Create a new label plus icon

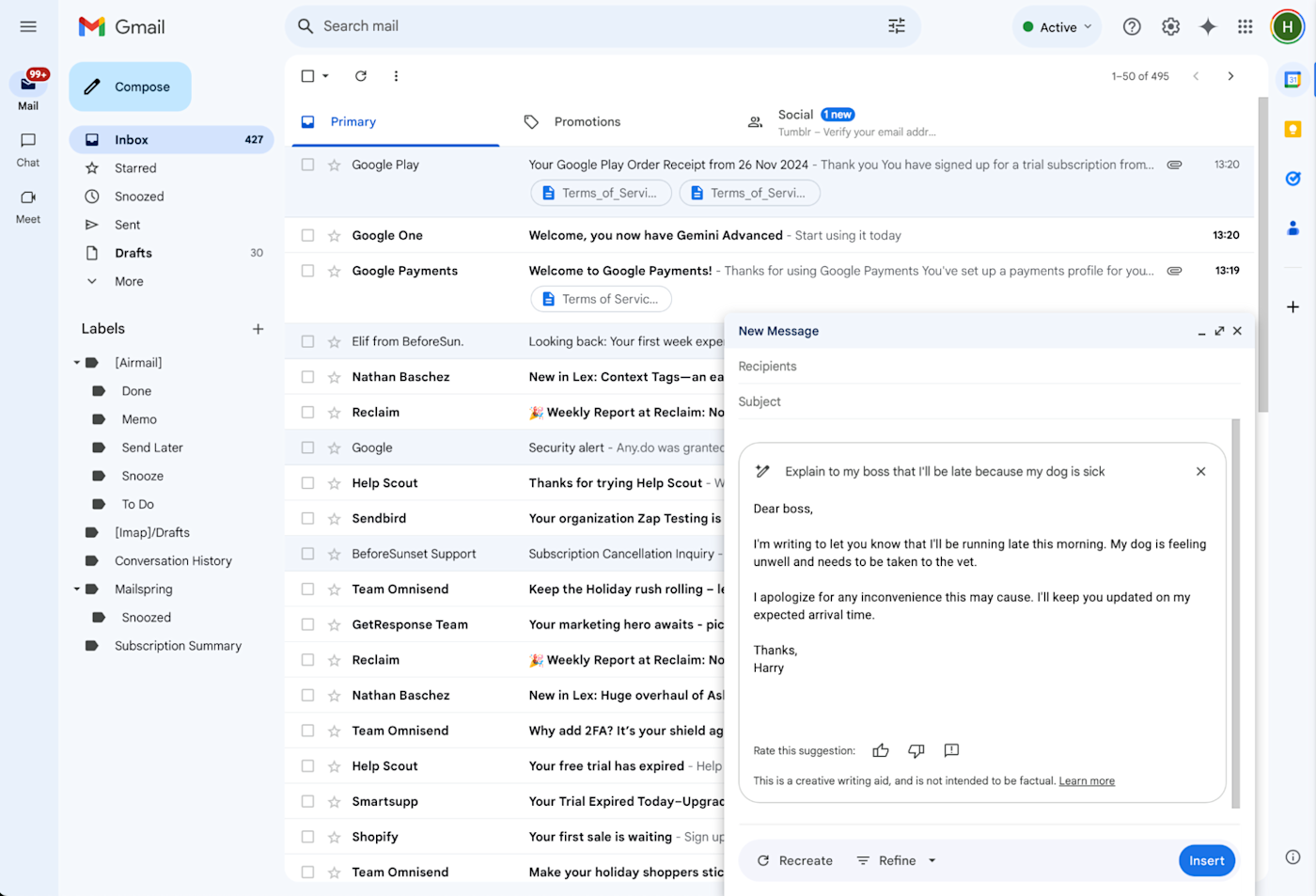pyautogui.click(x=258, y=329)
